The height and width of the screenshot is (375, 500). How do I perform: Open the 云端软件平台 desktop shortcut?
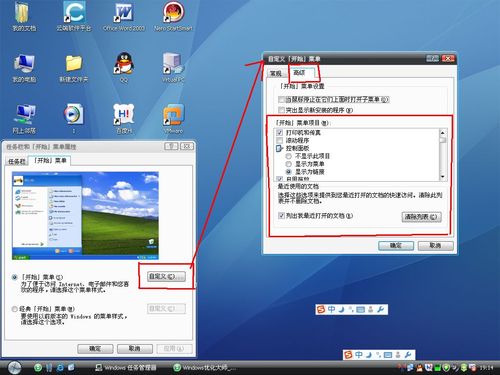74,16
